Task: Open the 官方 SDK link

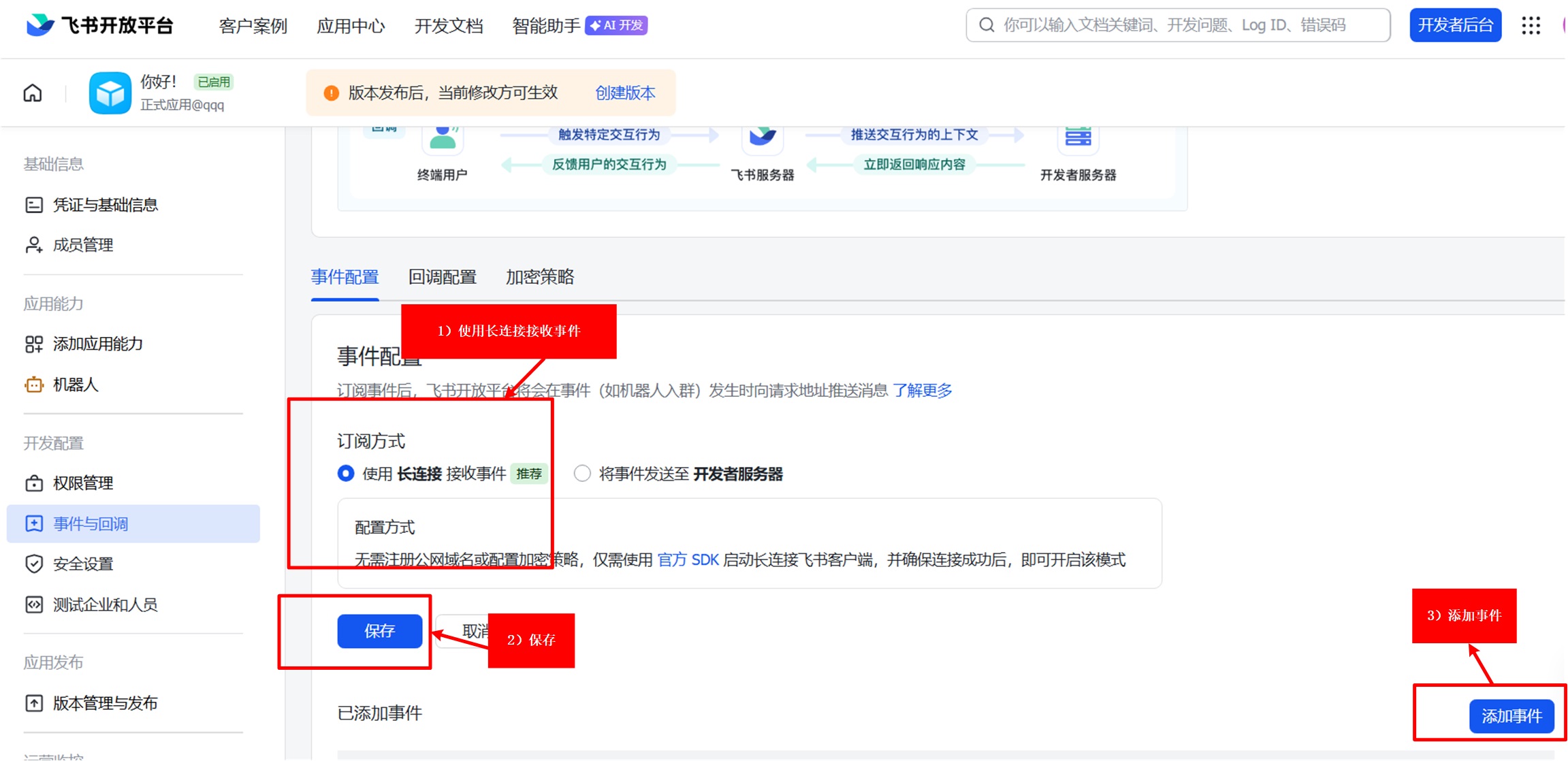Action: 688,560
